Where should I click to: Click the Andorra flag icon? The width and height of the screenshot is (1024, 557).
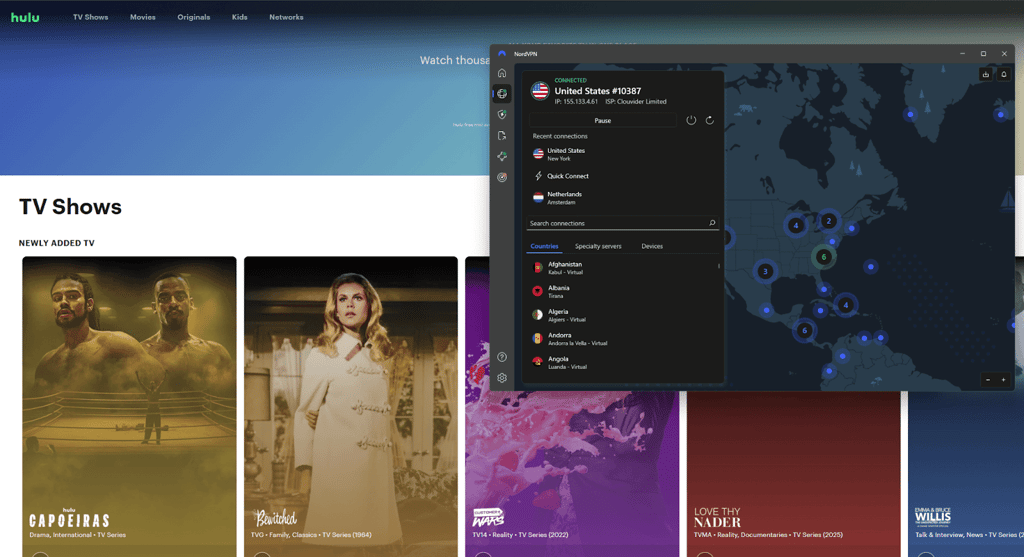tap(537, 338)
